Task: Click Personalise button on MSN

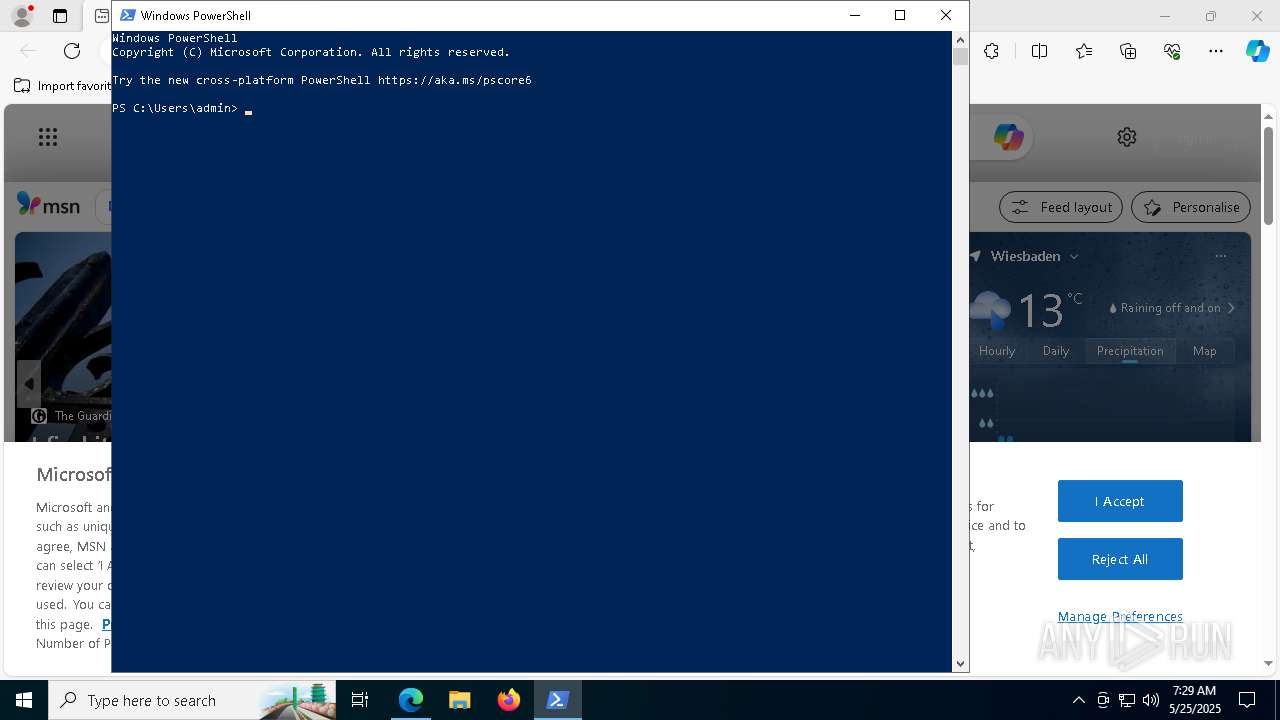Action: coord(1191,207)
